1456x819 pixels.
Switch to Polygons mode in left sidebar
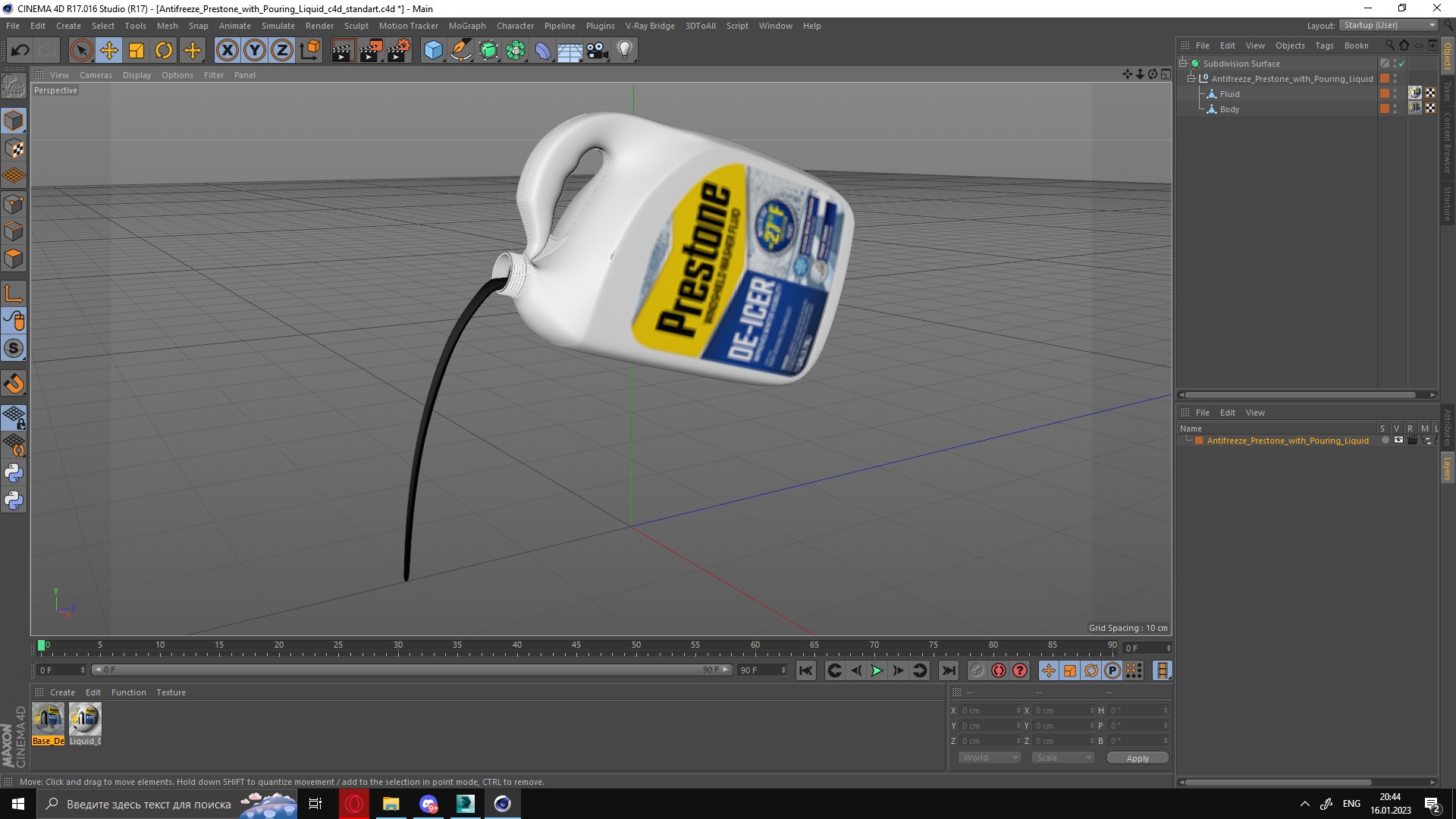[14, 259]
